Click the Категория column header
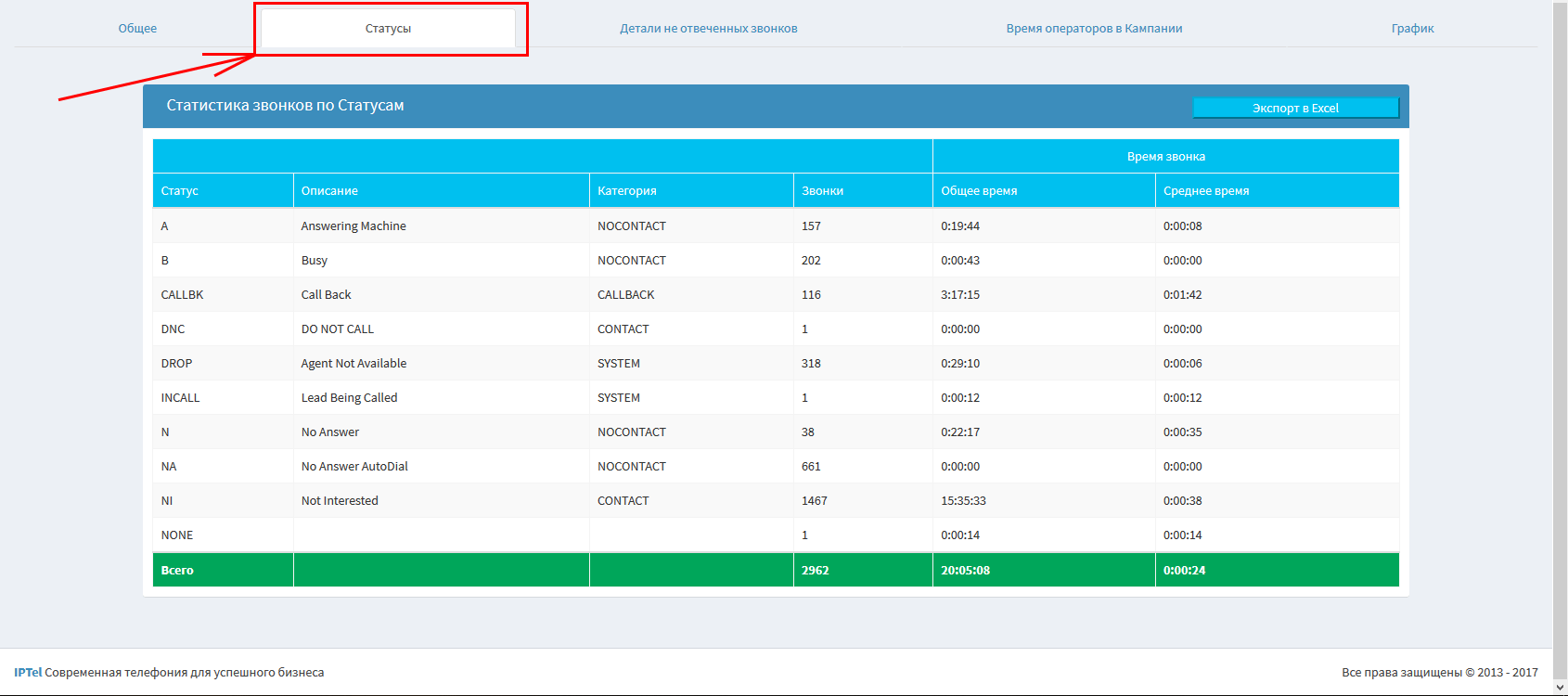 coord(692,190)
